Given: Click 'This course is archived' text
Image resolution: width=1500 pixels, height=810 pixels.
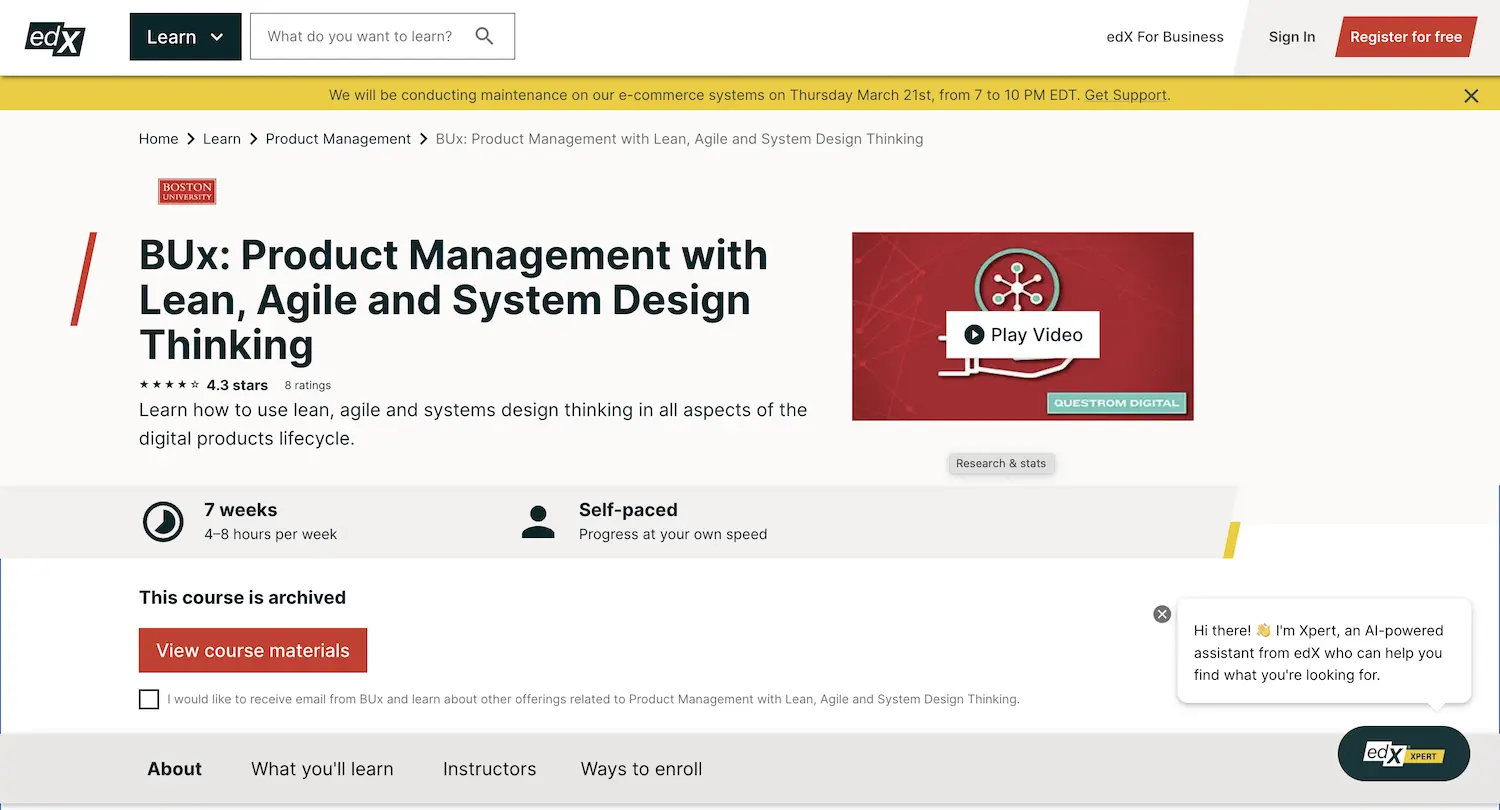Looking at the screenshot, I should [242, 597].
